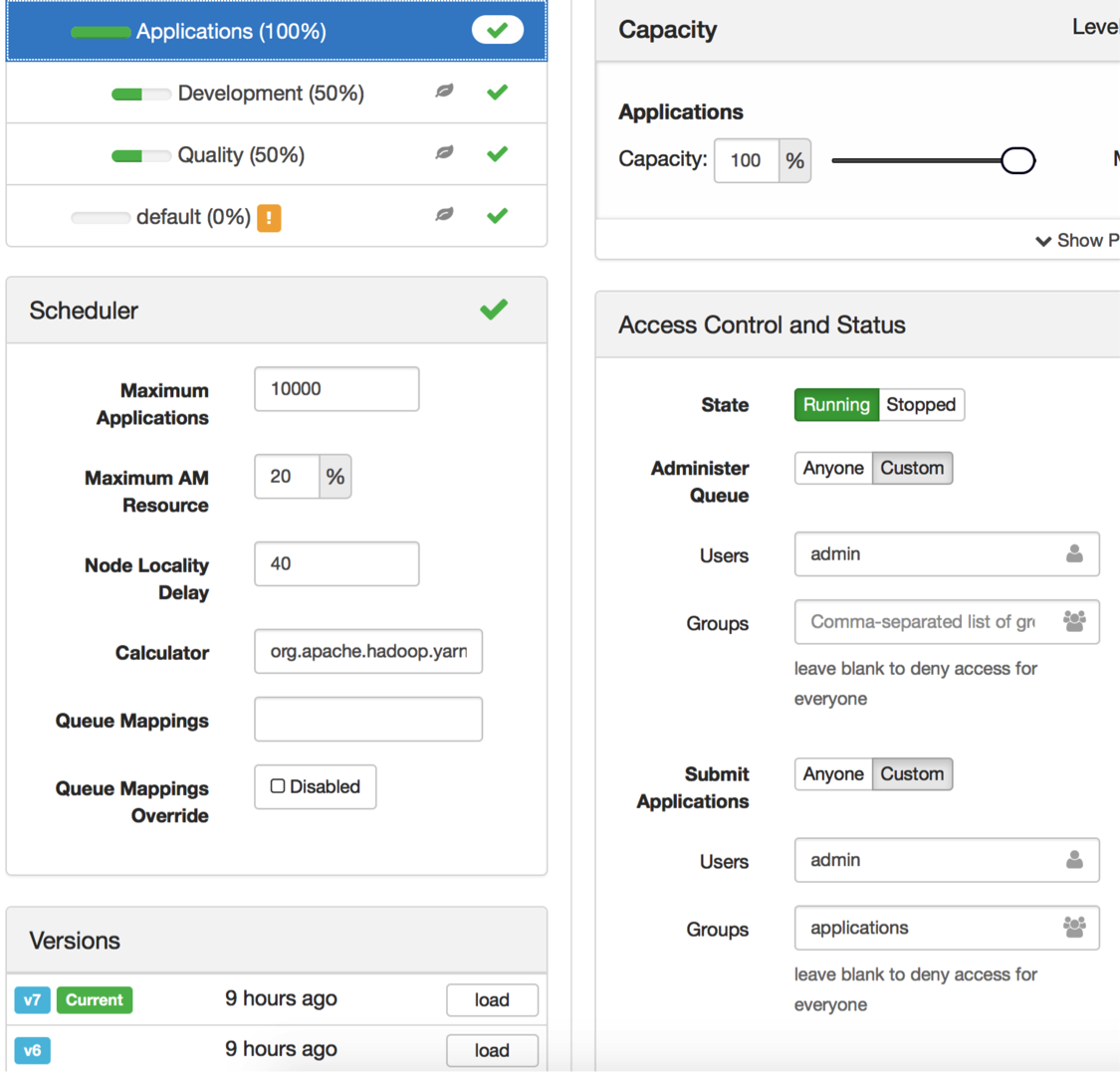Image resolution: width=1120 pixels, height=1072 pixels.
Task: Click the leaf icon in default queue row
Action: (444, 215)
